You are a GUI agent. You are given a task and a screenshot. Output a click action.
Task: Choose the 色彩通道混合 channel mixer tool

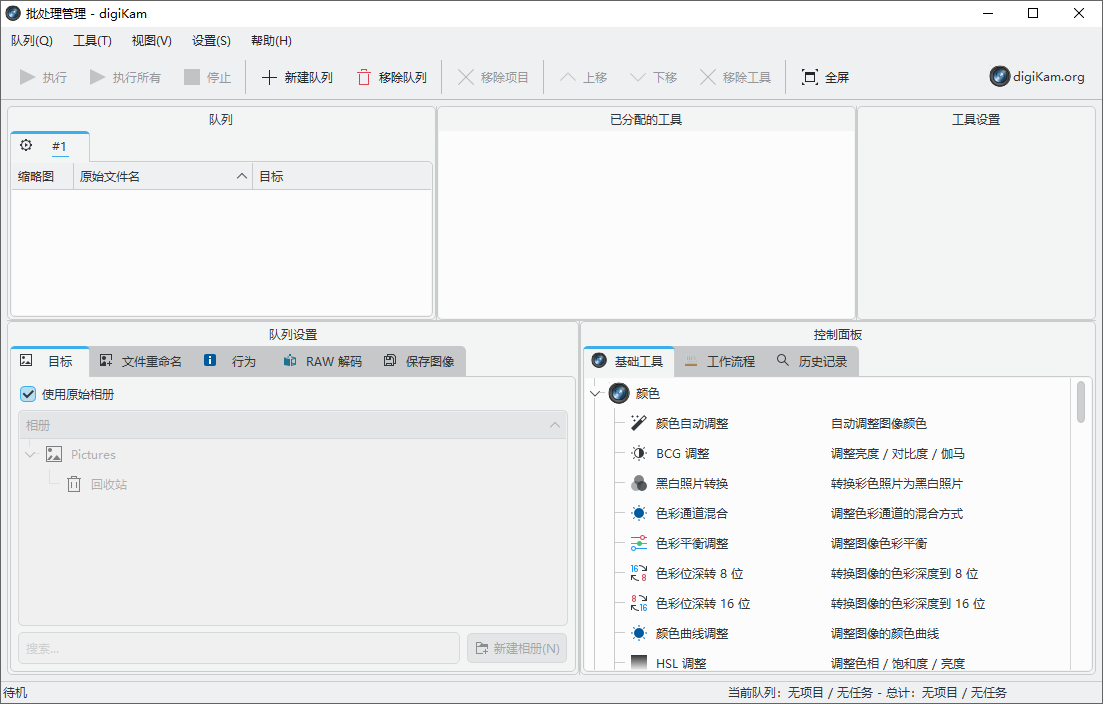click(691, 513)
